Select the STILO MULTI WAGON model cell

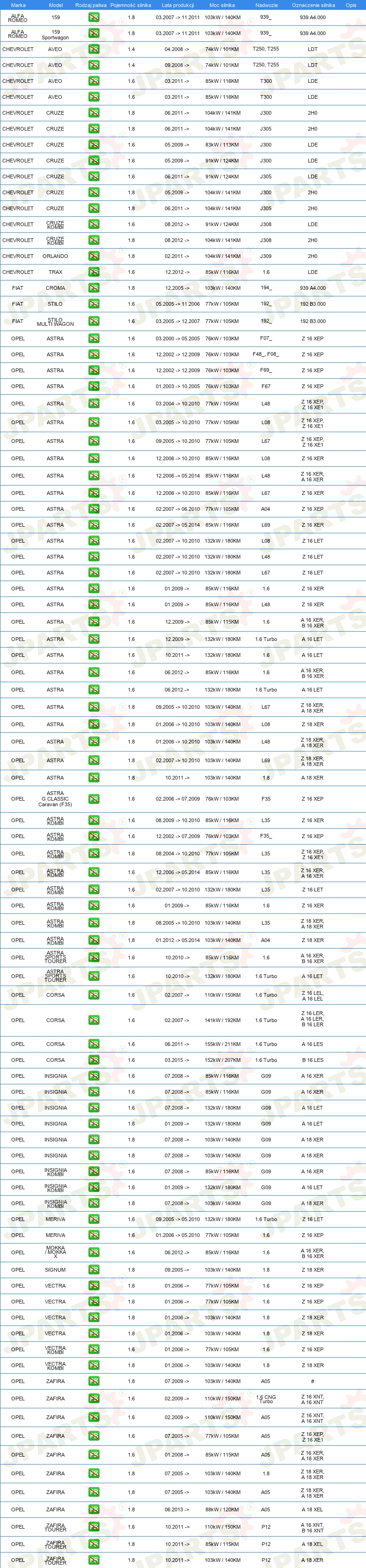pos(55,321)
